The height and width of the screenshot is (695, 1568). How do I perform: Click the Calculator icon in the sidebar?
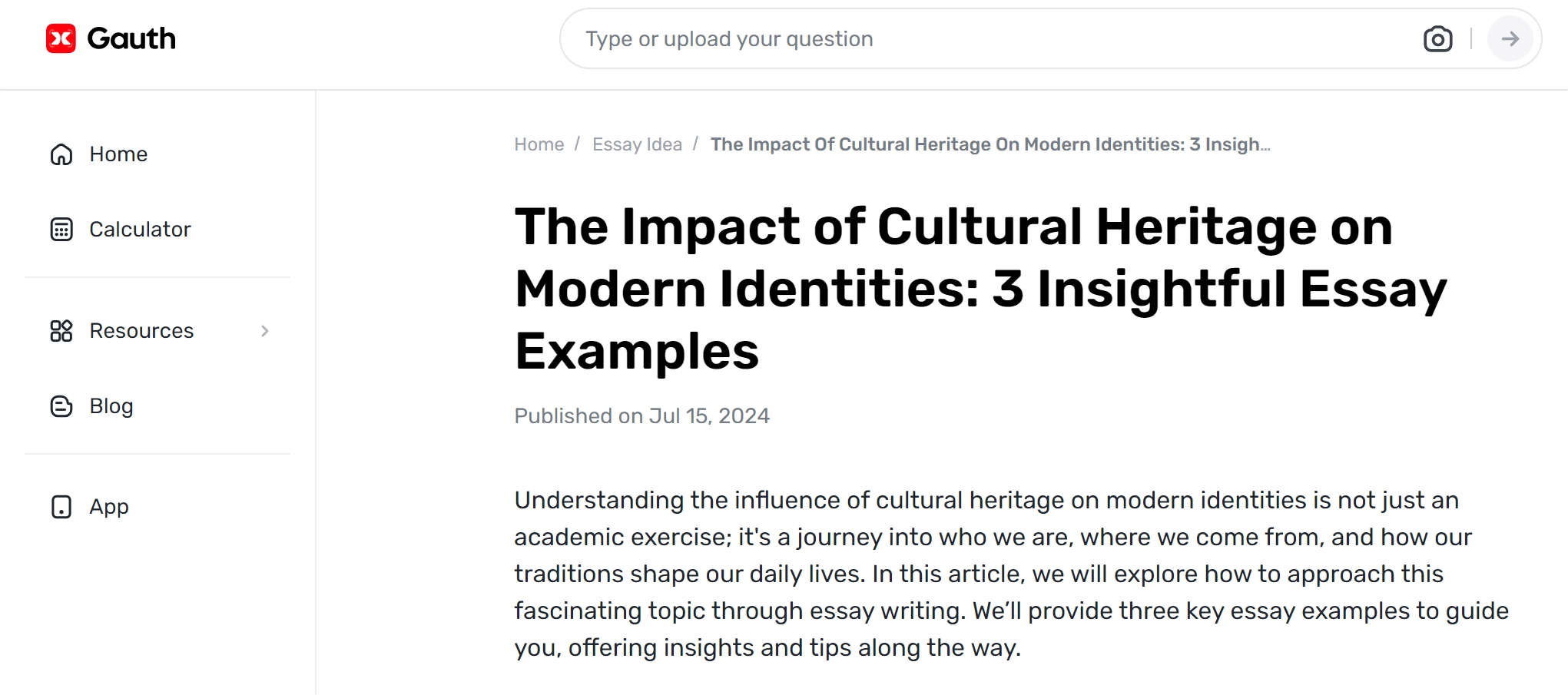pos(61,229)
